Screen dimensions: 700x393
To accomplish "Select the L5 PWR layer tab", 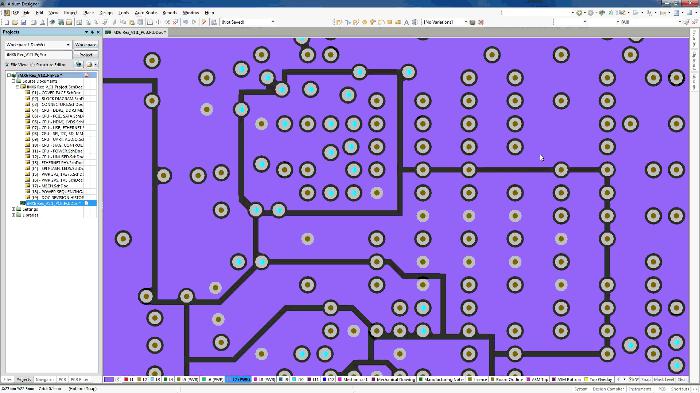I will pos(188,380).
